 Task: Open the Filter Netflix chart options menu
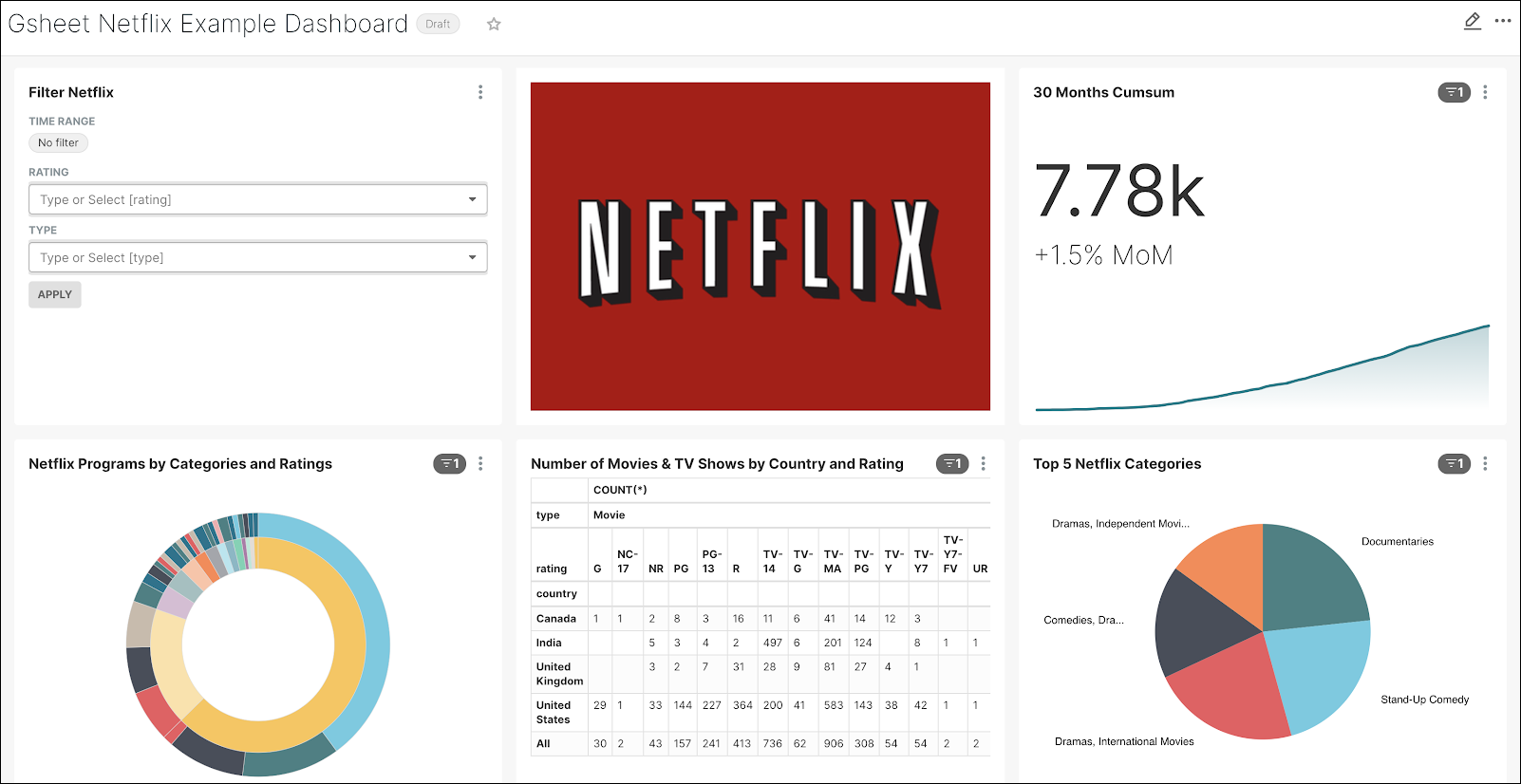tap(480, 92)
